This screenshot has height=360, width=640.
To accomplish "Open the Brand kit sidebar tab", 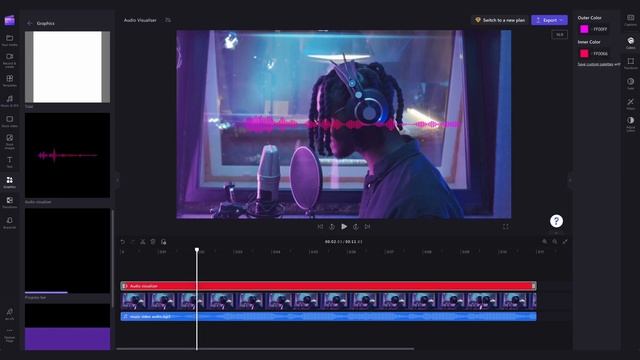I will pyautogui.click(x=9, y=222).
